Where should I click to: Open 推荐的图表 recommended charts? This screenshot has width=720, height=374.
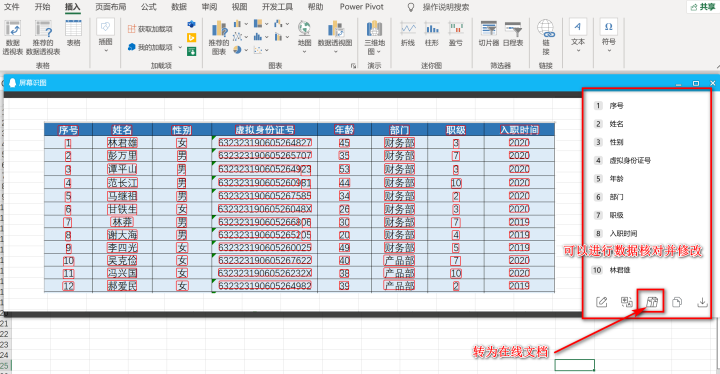point(219,38)
